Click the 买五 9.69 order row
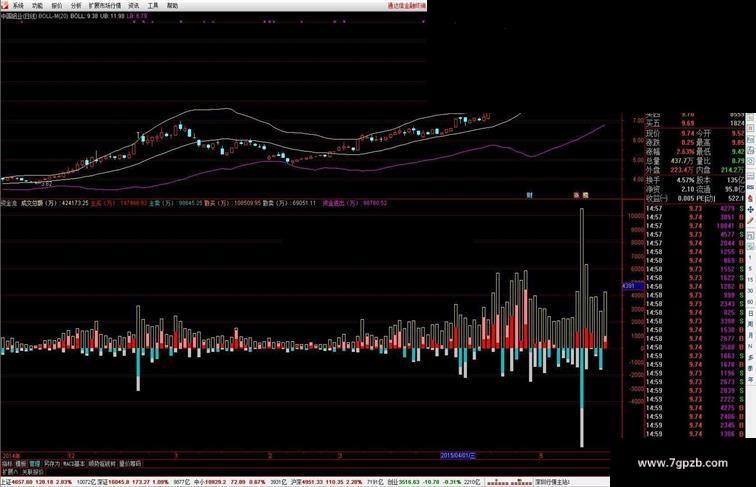 695,124
